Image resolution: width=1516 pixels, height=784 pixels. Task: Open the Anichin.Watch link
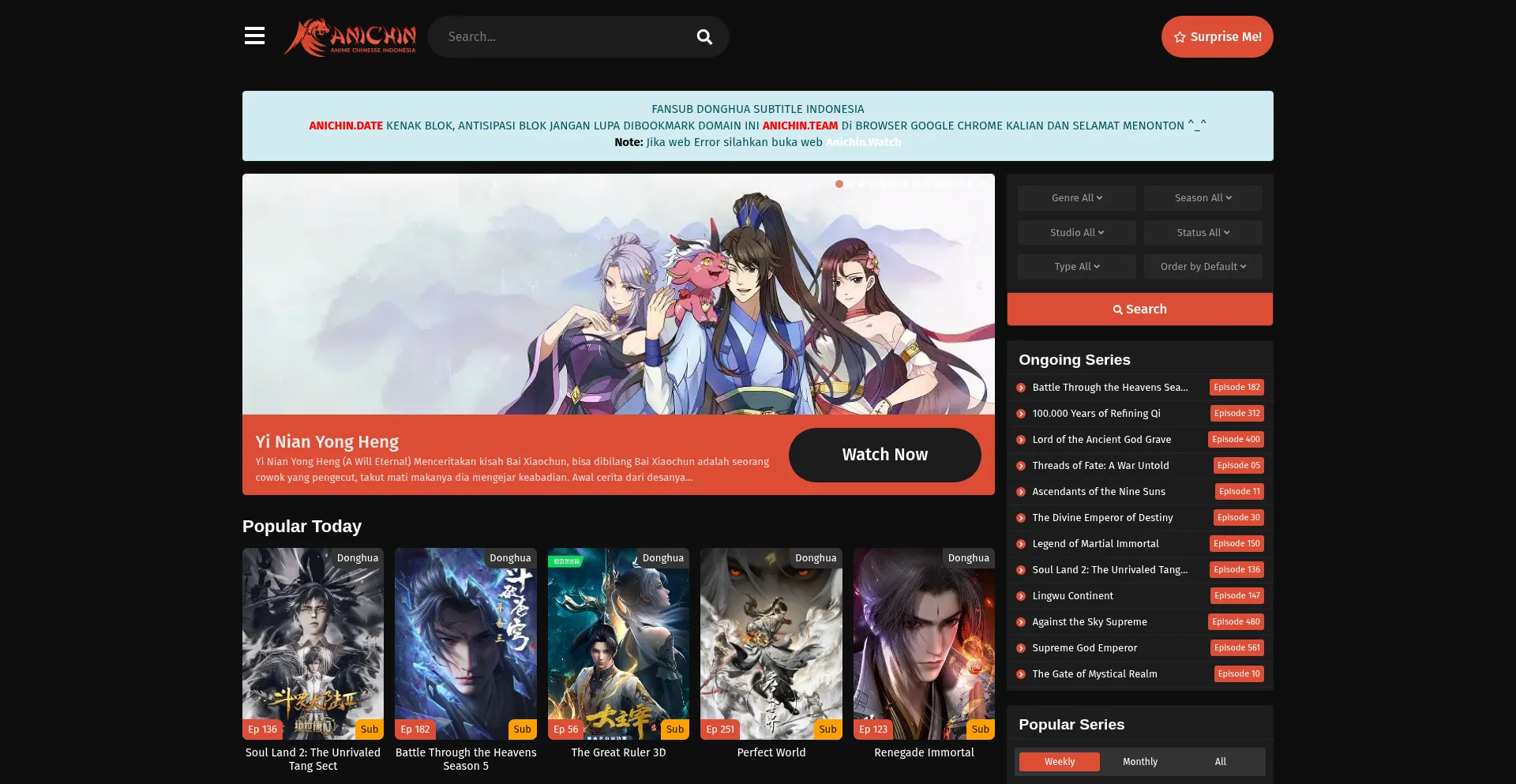click(x=863, y=142)
